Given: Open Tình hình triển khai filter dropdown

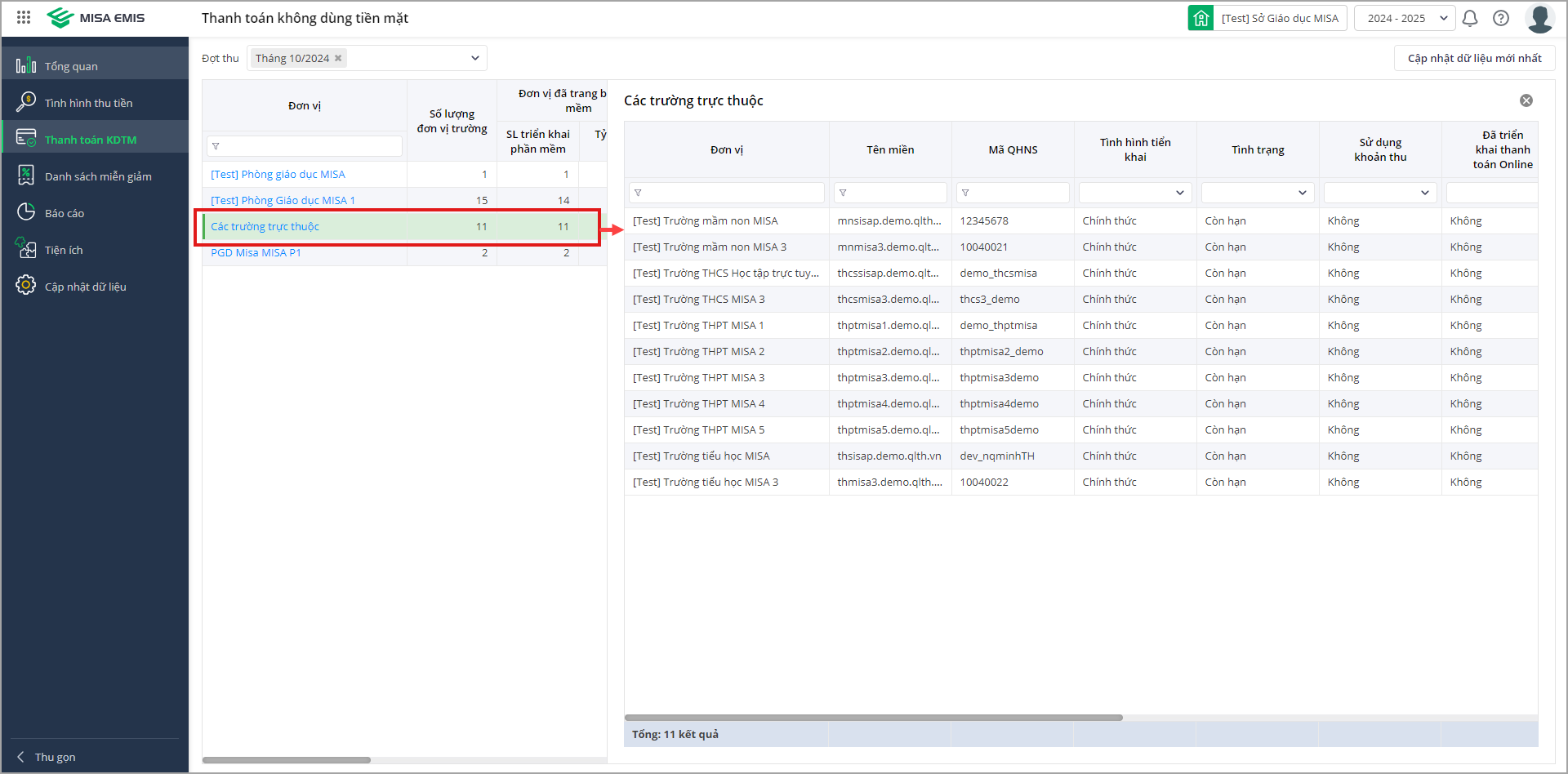Looking at the screenshot, I should coord(1135,193).
